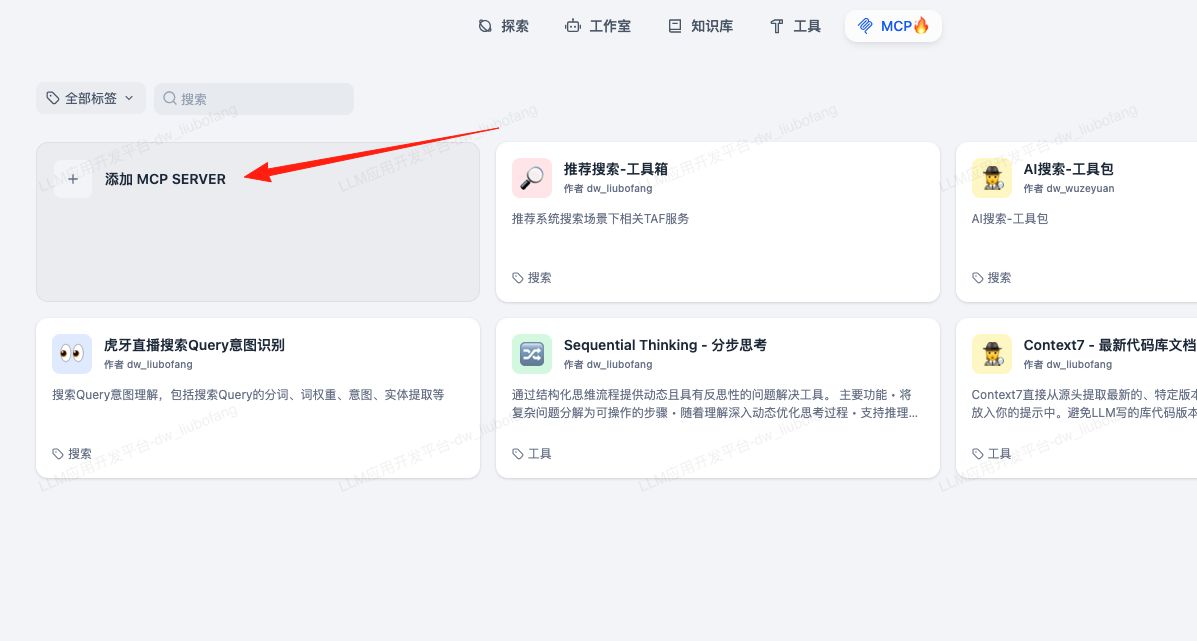
Task: Focus the 搜索 input field
Action: pyautogui.click(x=262, y=99)
